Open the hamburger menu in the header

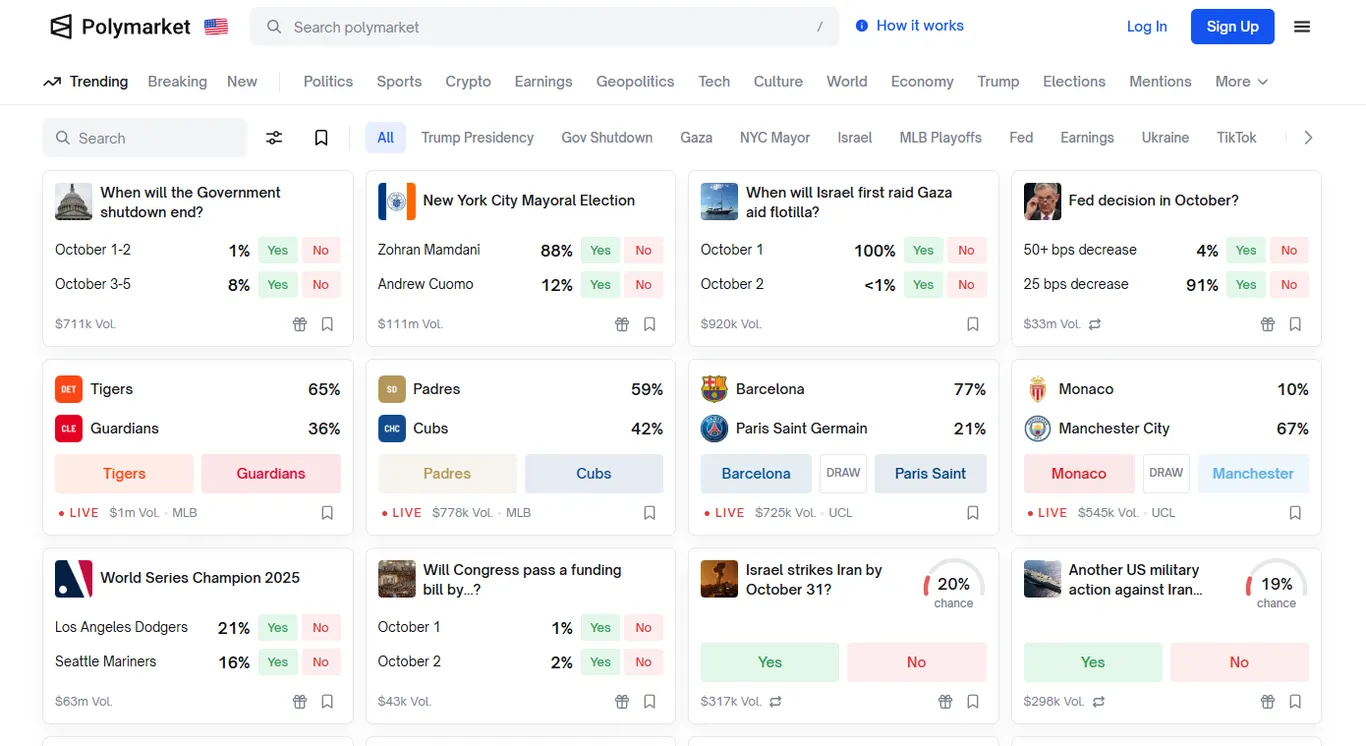tap(1302, 27)
